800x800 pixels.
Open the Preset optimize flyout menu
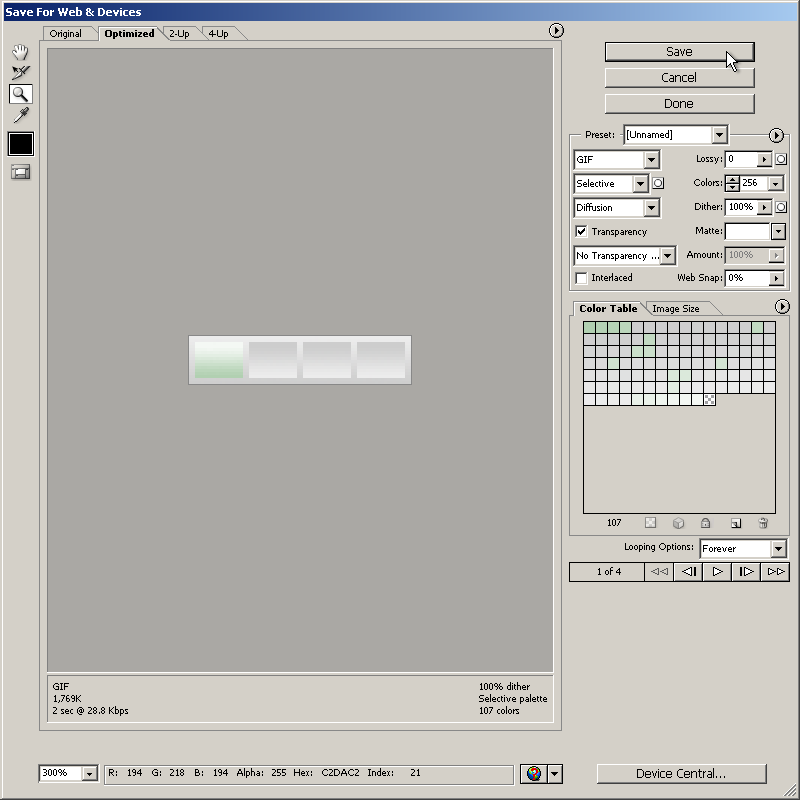click(x=776, y=135)
